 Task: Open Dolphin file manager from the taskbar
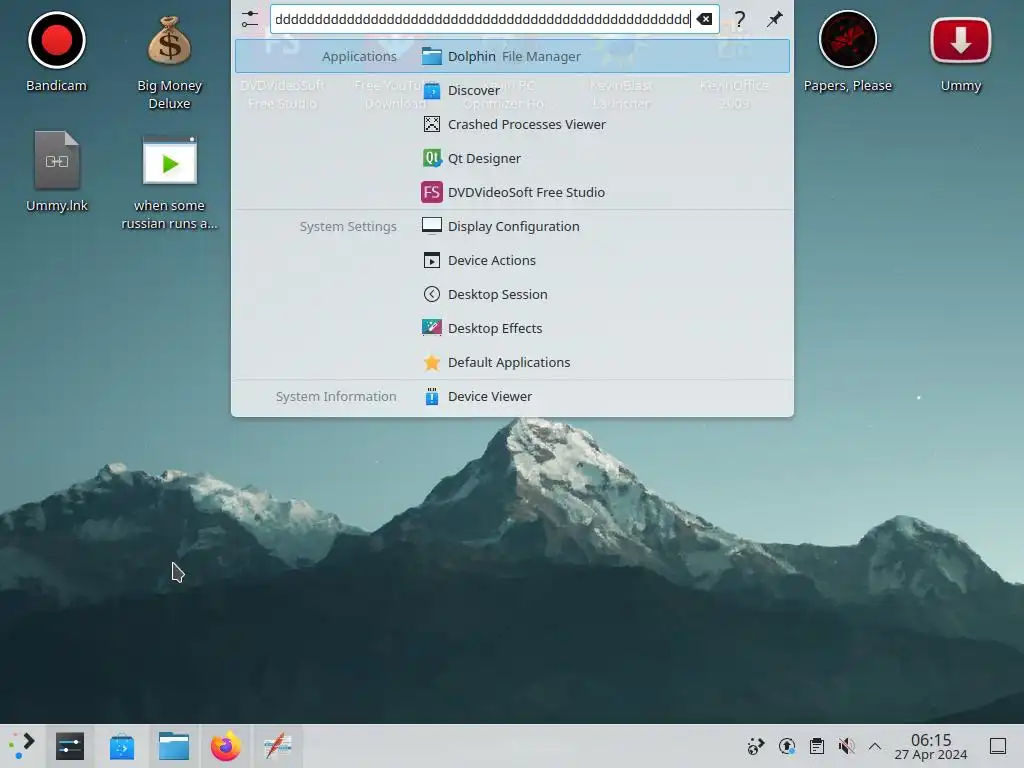[x=174, y=746]
